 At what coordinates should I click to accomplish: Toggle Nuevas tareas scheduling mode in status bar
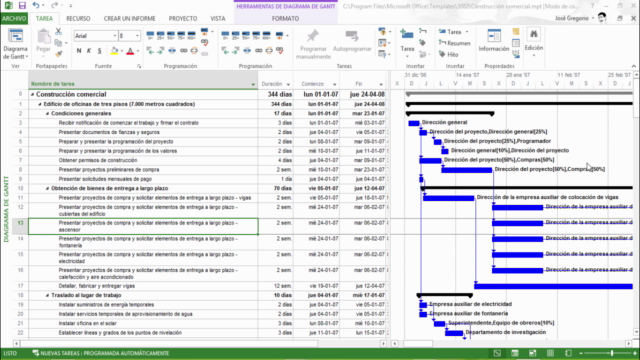(101, 353)
